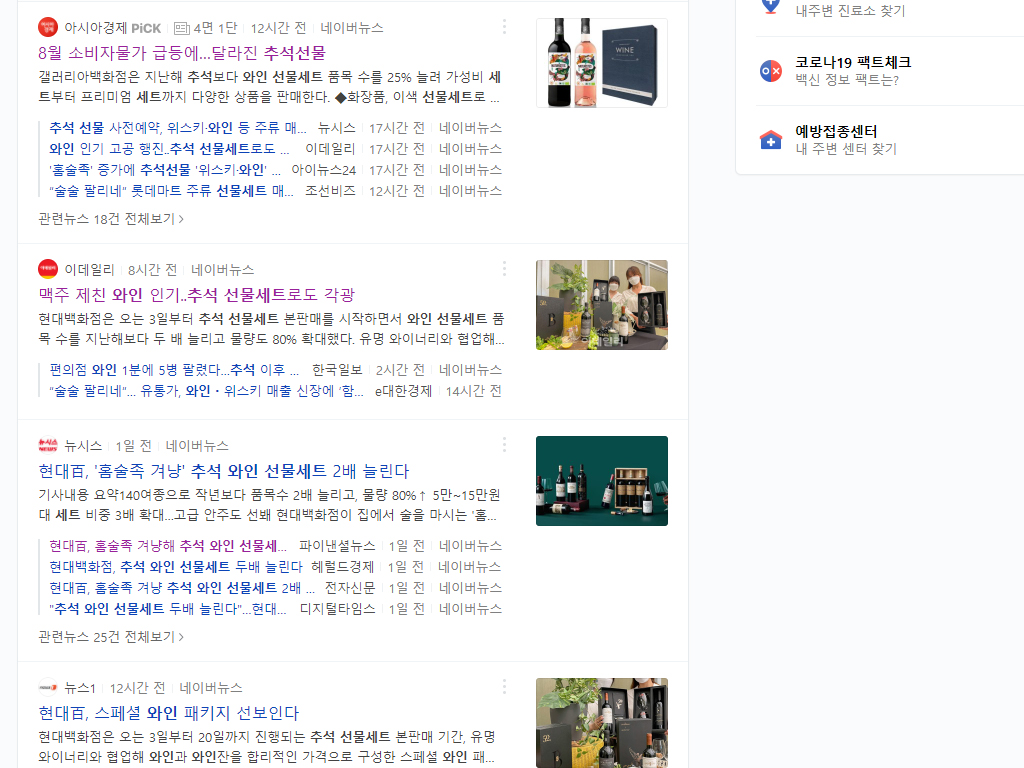The height and width of the screenshot is (768, 1024).
Task: Click the 이데일리 publisher logo icon
Action: pyautogui.click(x=48, y=269)
